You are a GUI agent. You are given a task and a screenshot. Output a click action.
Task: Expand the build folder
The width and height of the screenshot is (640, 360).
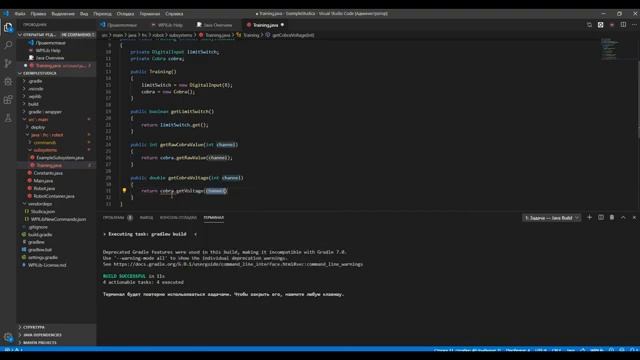(33, 104)
